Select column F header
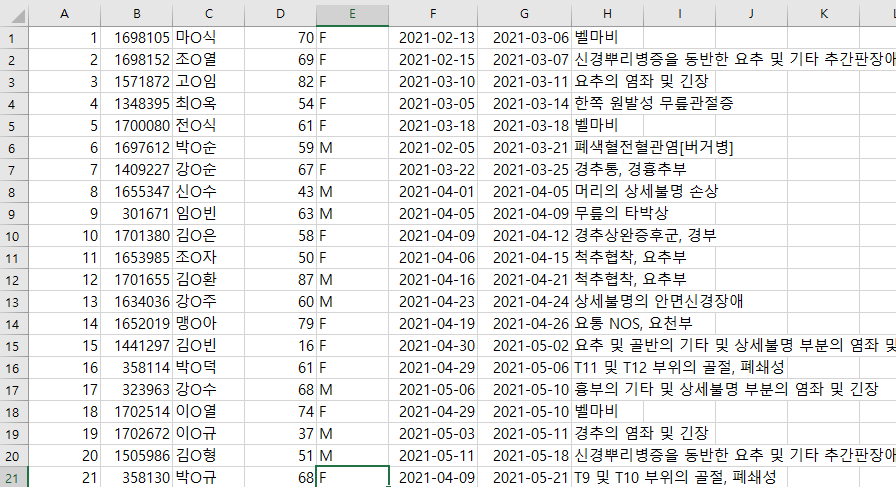 433,14
